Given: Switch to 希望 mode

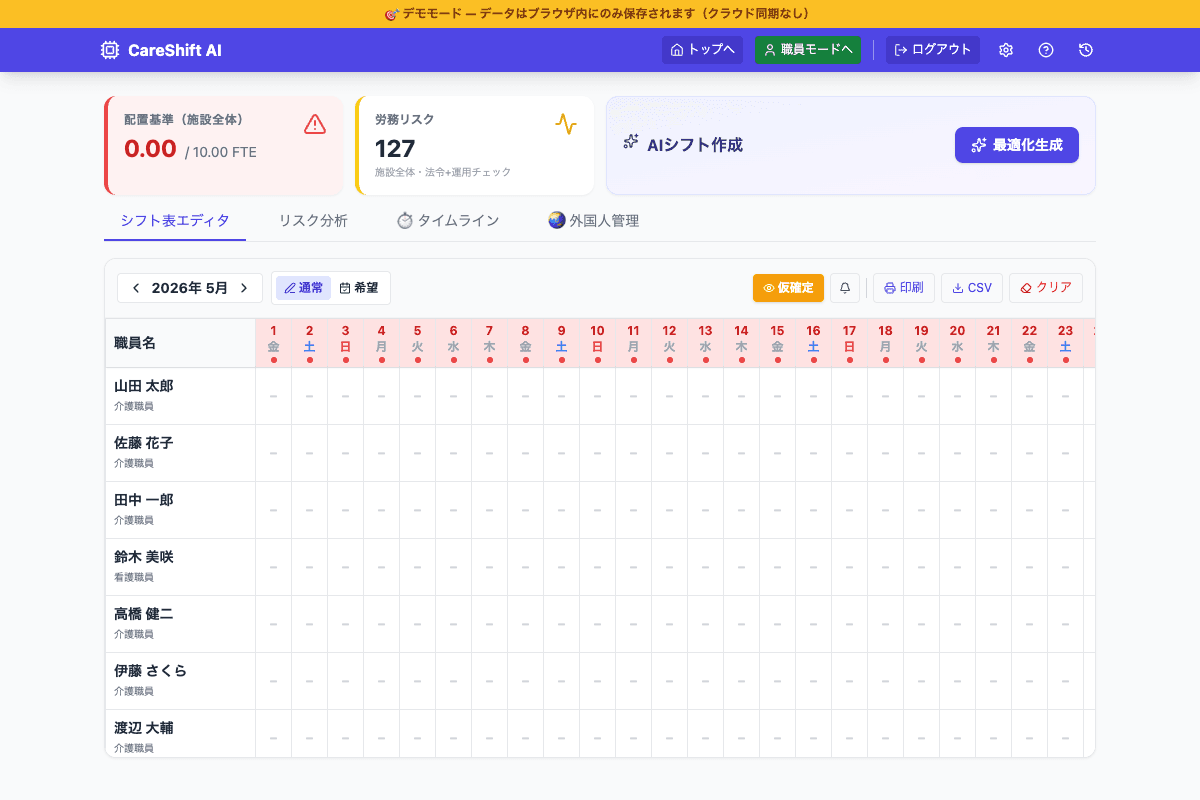Looking at the screenshot, I should [x=359, y=288].
